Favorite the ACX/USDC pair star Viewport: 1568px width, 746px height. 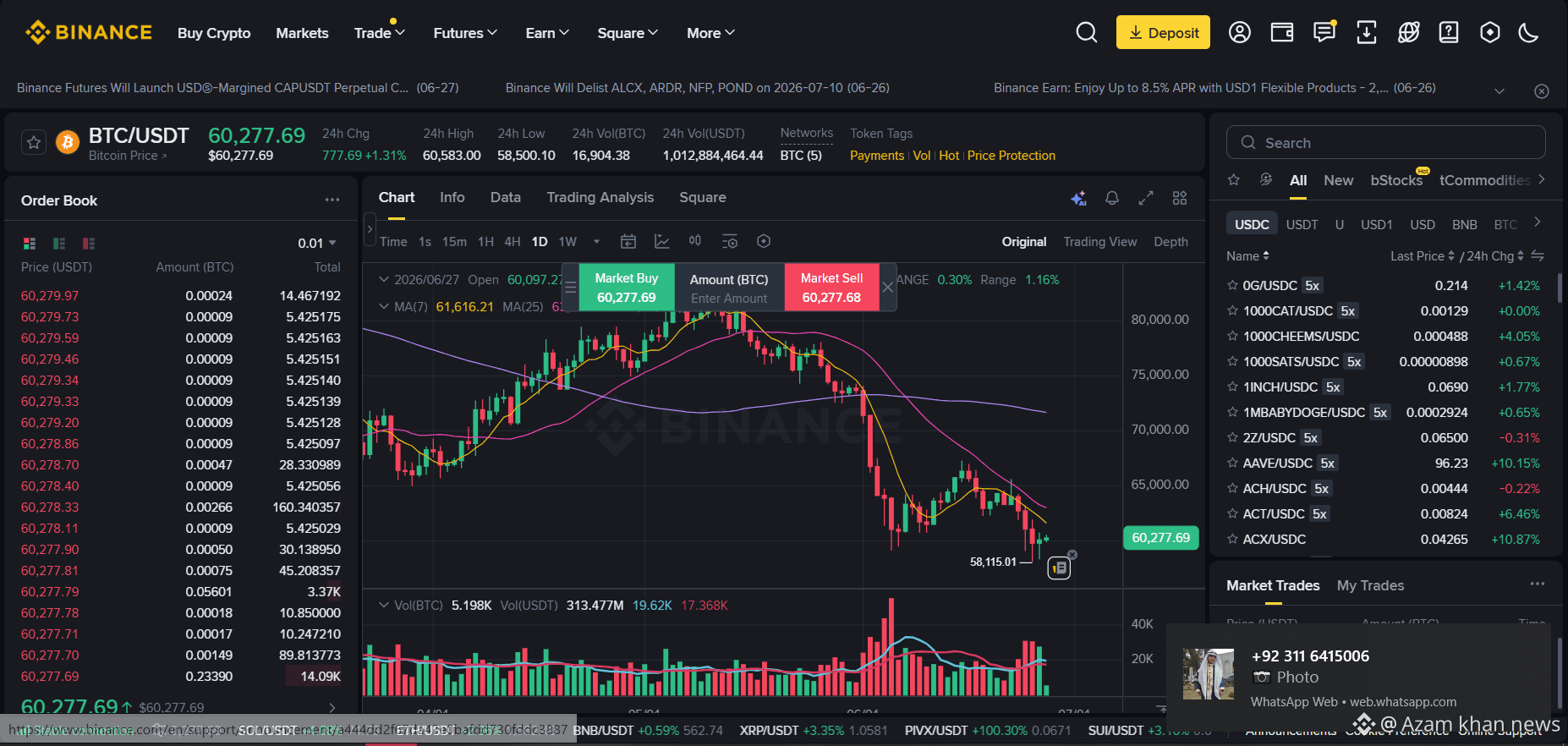click(x=1232, y=540)
